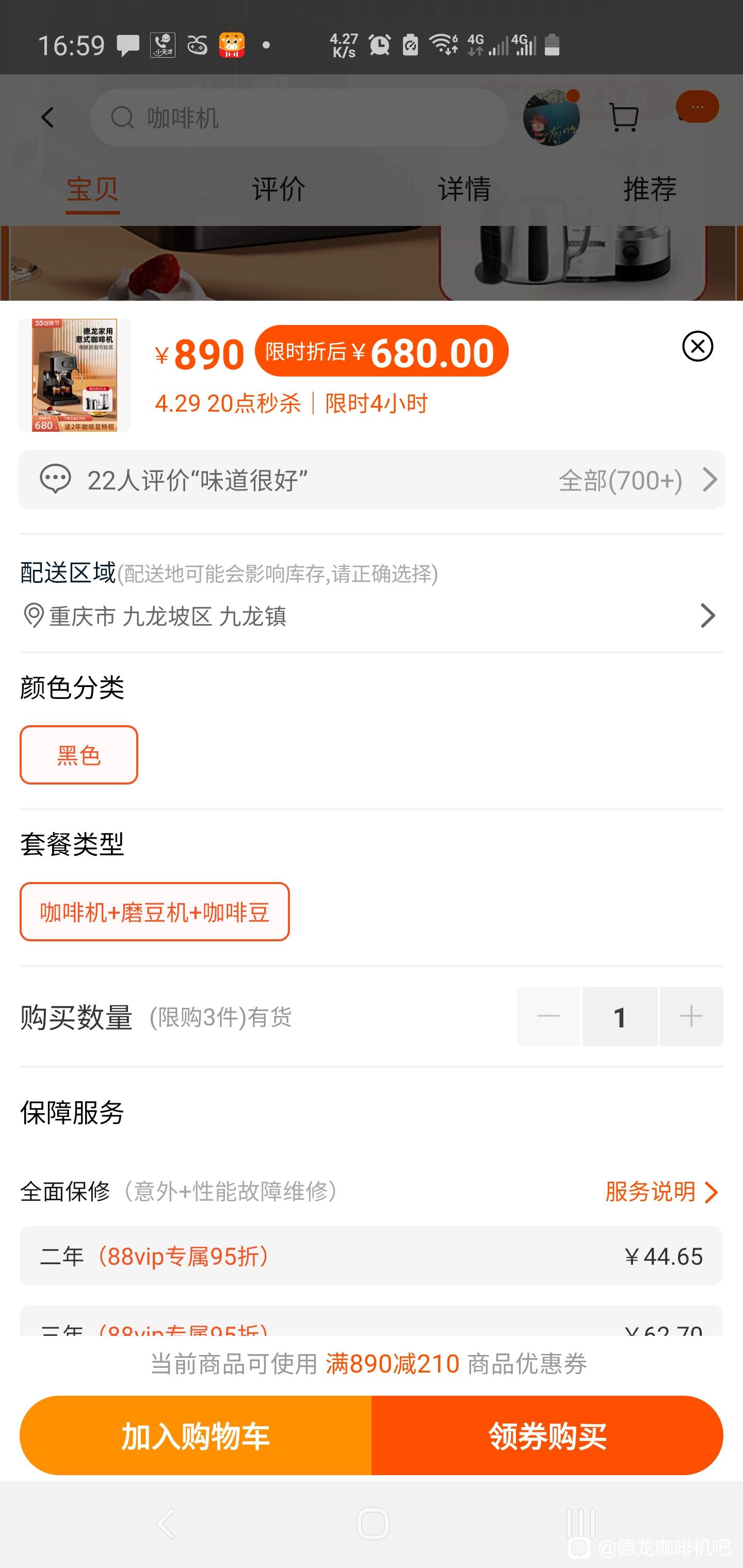Choose the 二年 warranty at ¥44.65

372,1256
